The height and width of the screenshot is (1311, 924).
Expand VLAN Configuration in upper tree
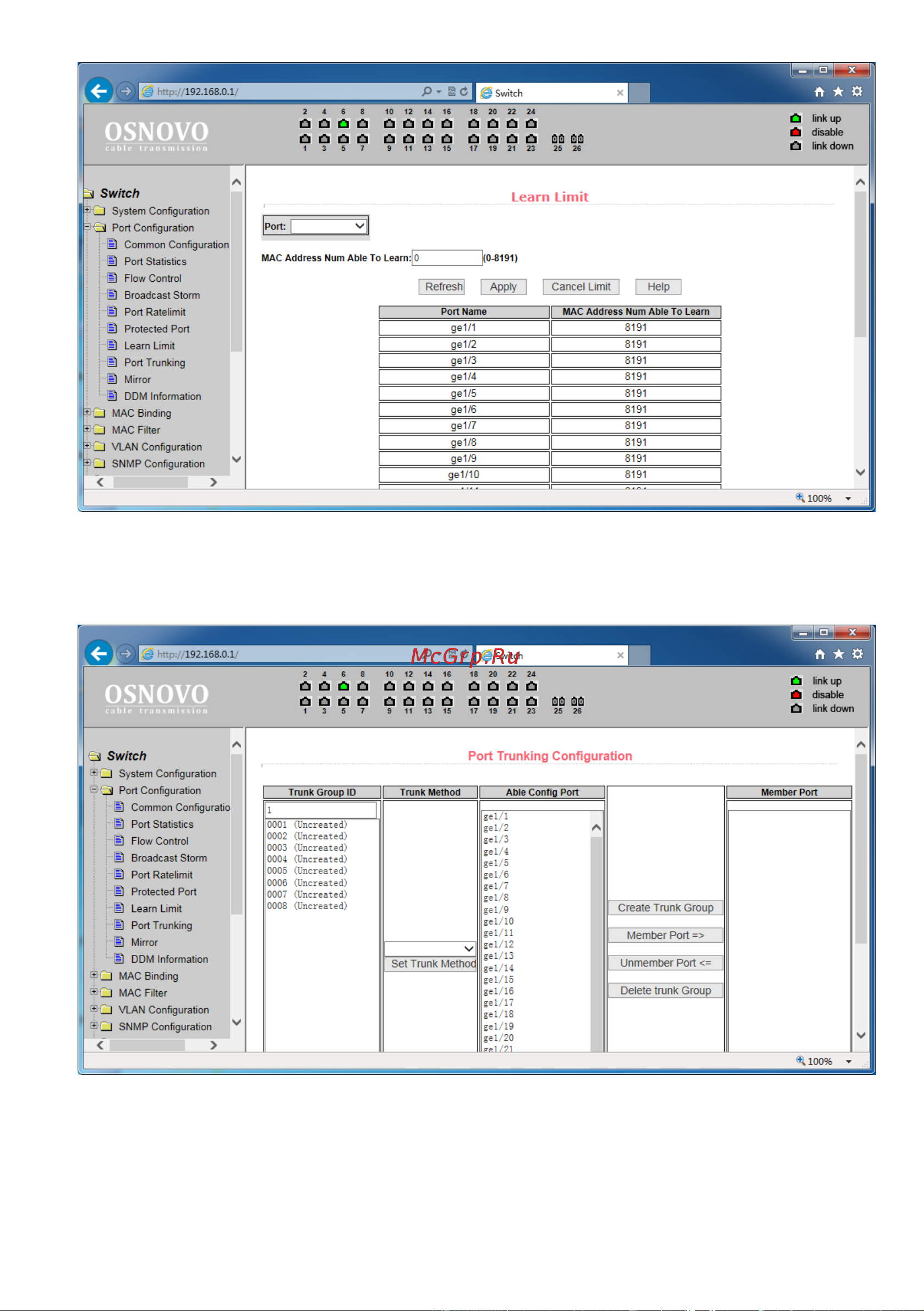pos(88,446)
